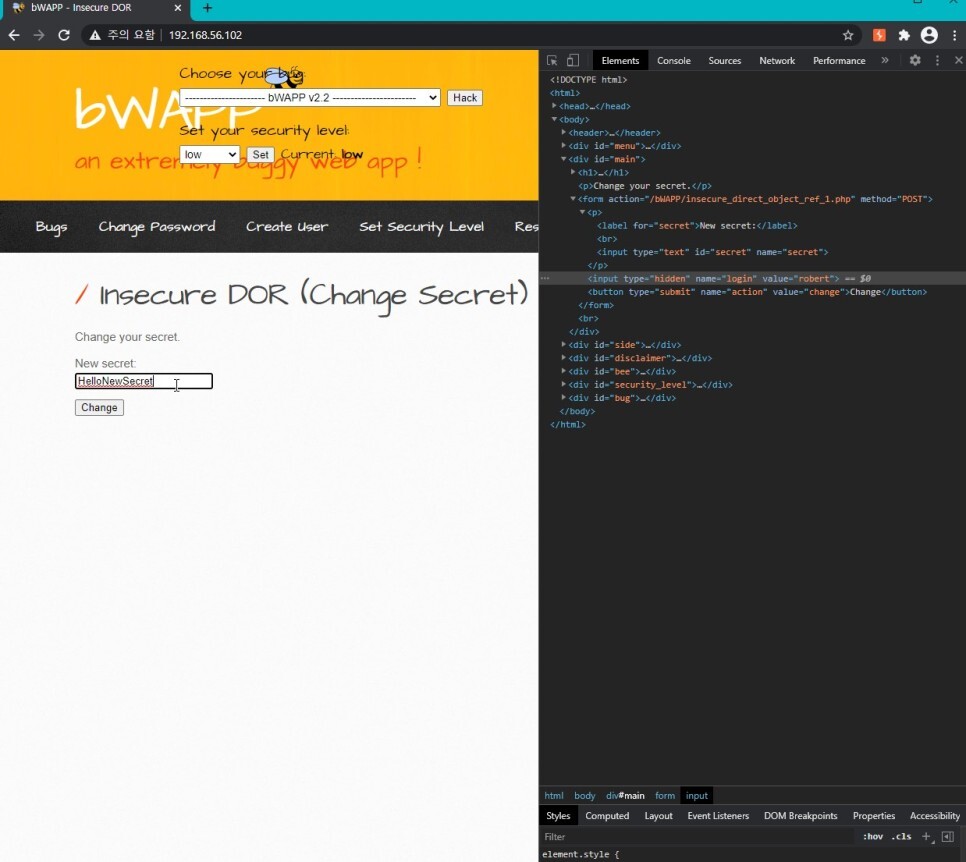The height and width of the screenshot is (862, 966).
Task: Click the Change secret button
Action: [x=99, y=407]
